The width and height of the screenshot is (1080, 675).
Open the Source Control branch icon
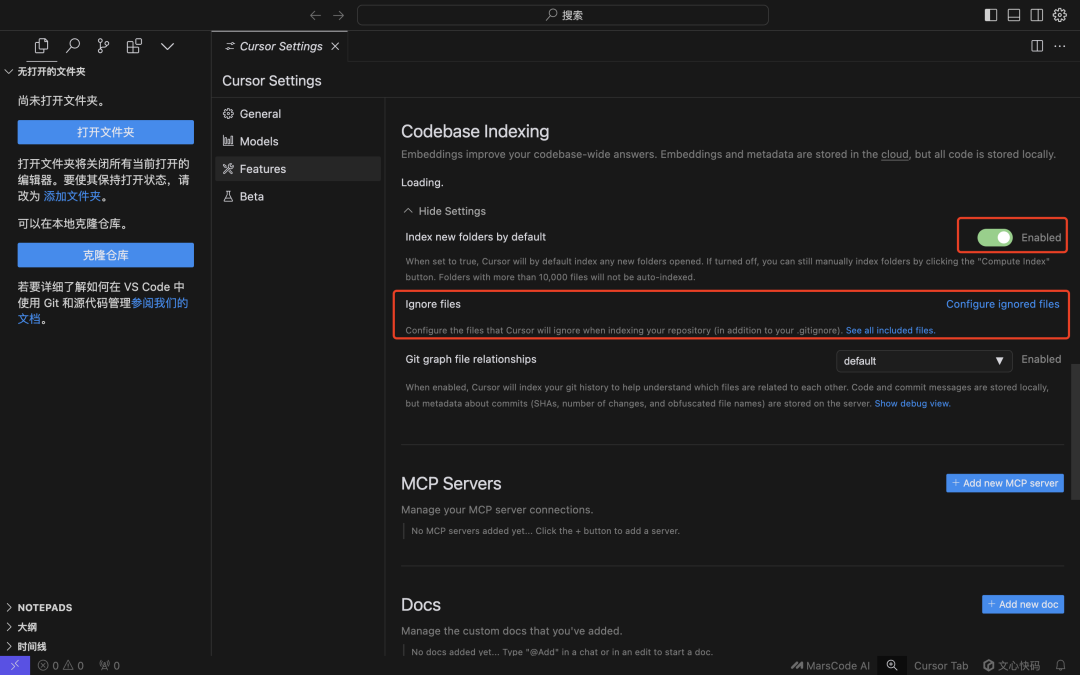[x=103, y=46]
